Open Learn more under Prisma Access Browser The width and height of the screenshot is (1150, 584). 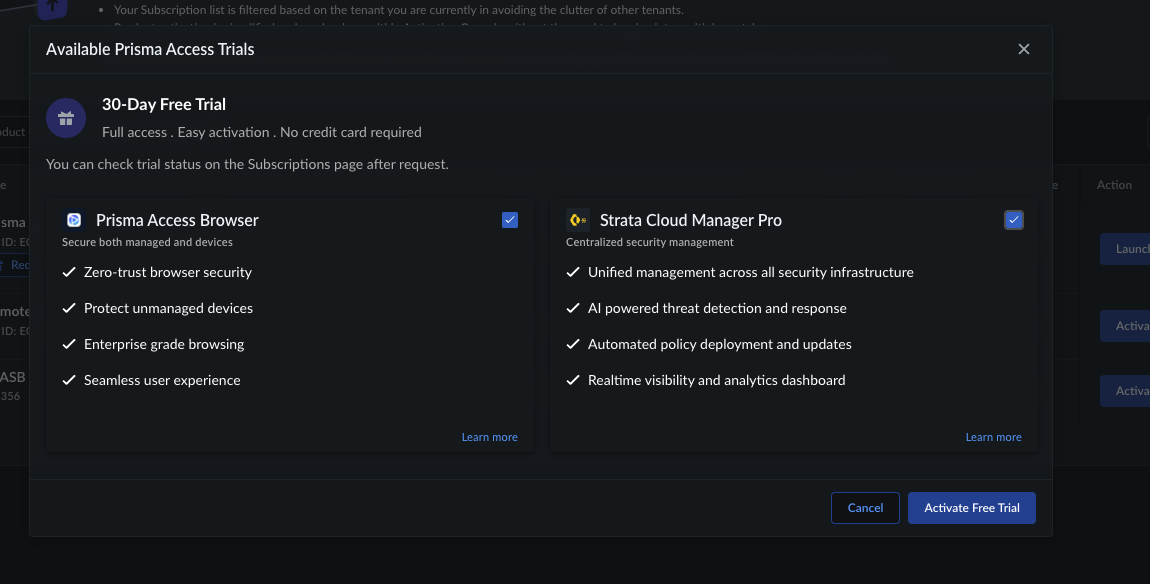point(489,437)
